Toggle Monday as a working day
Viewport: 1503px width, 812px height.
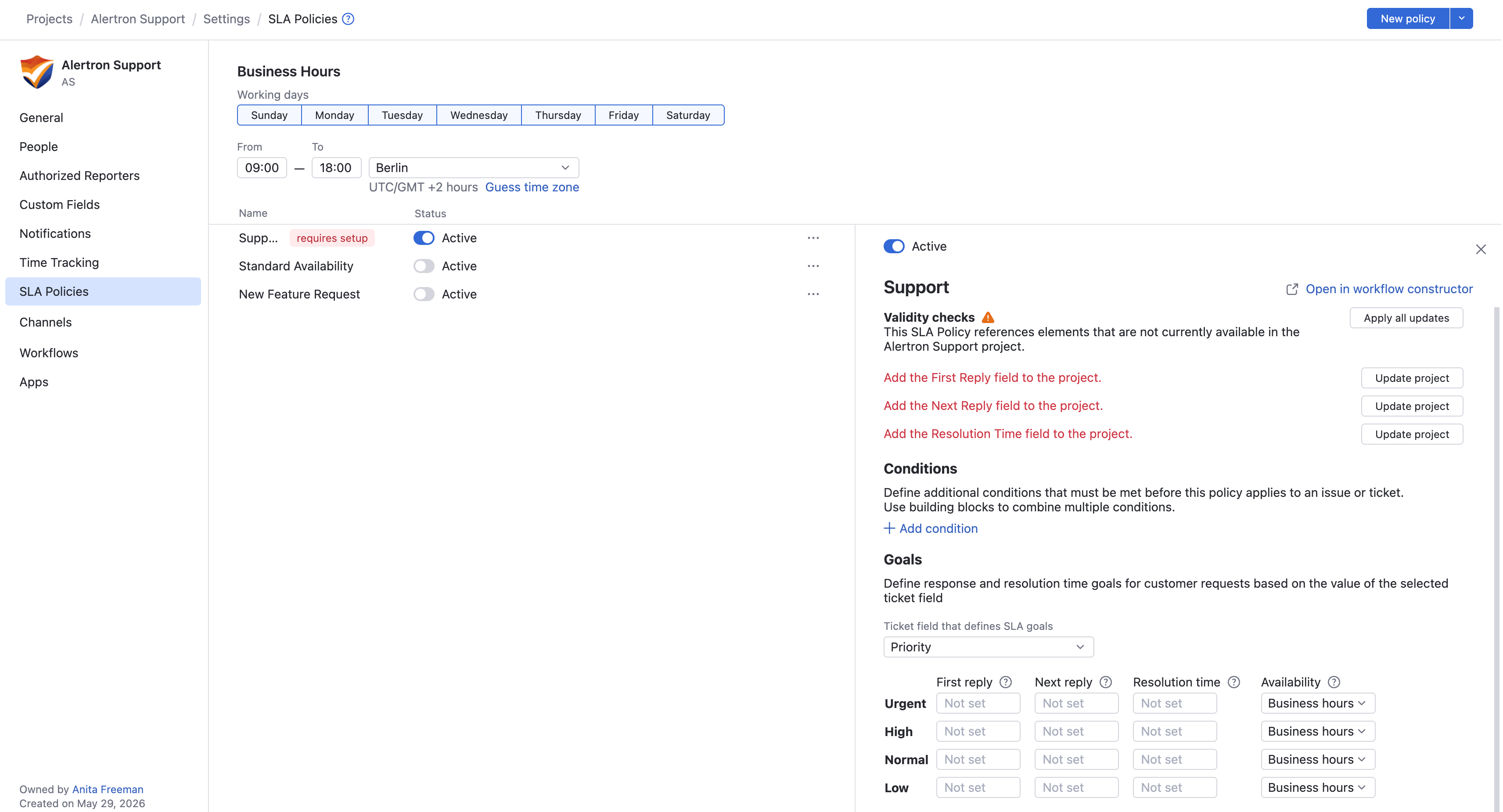pos(334,115)
